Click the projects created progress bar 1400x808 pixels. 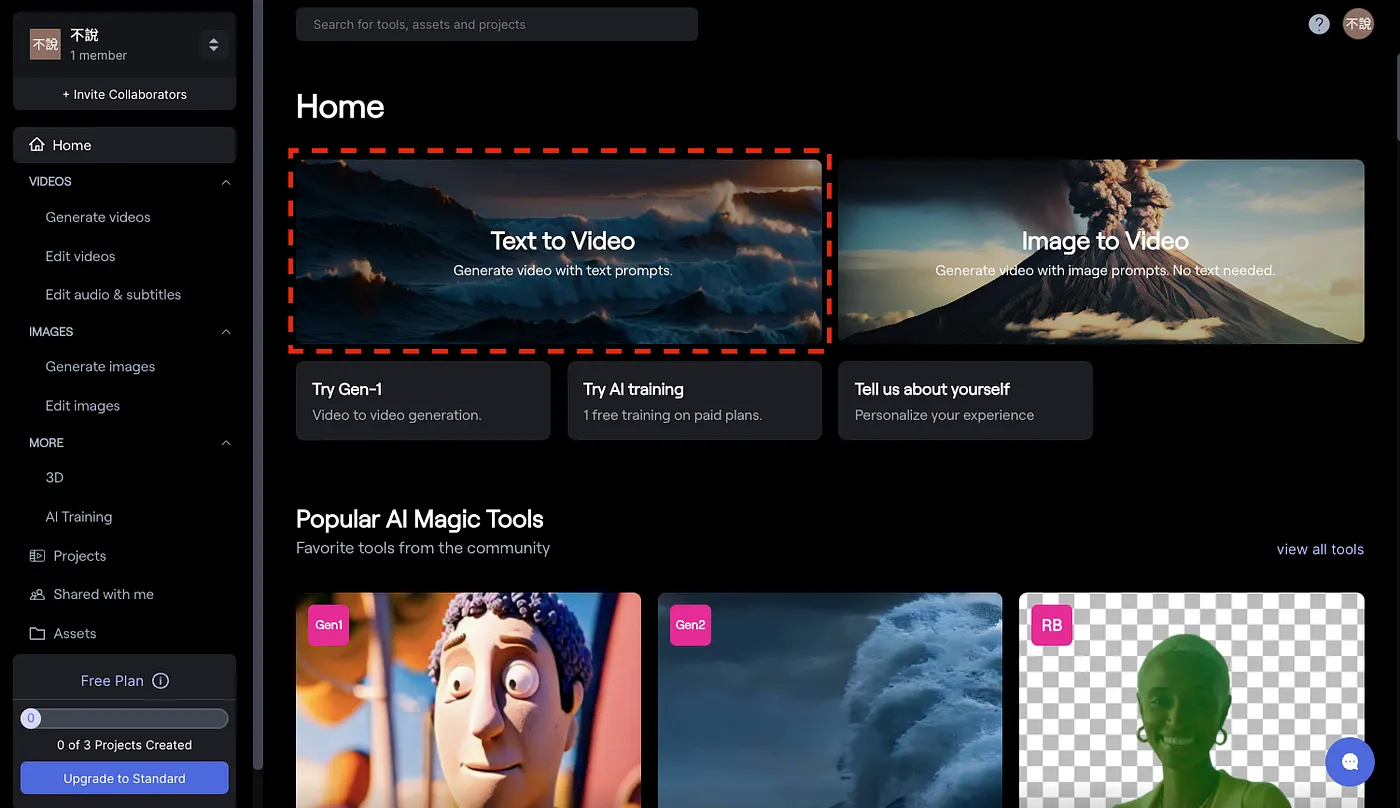pos(124,718)
